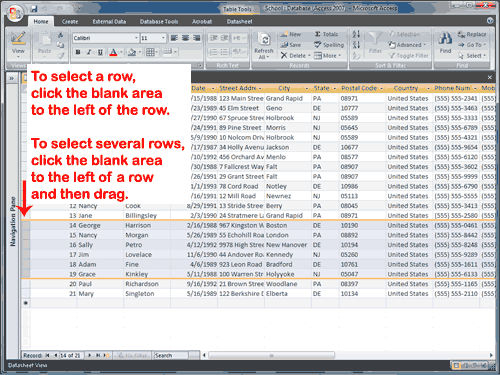This screenshot has height=375, width=500.
Task: Apply center text alignment
Action: (x=185, y=38)
